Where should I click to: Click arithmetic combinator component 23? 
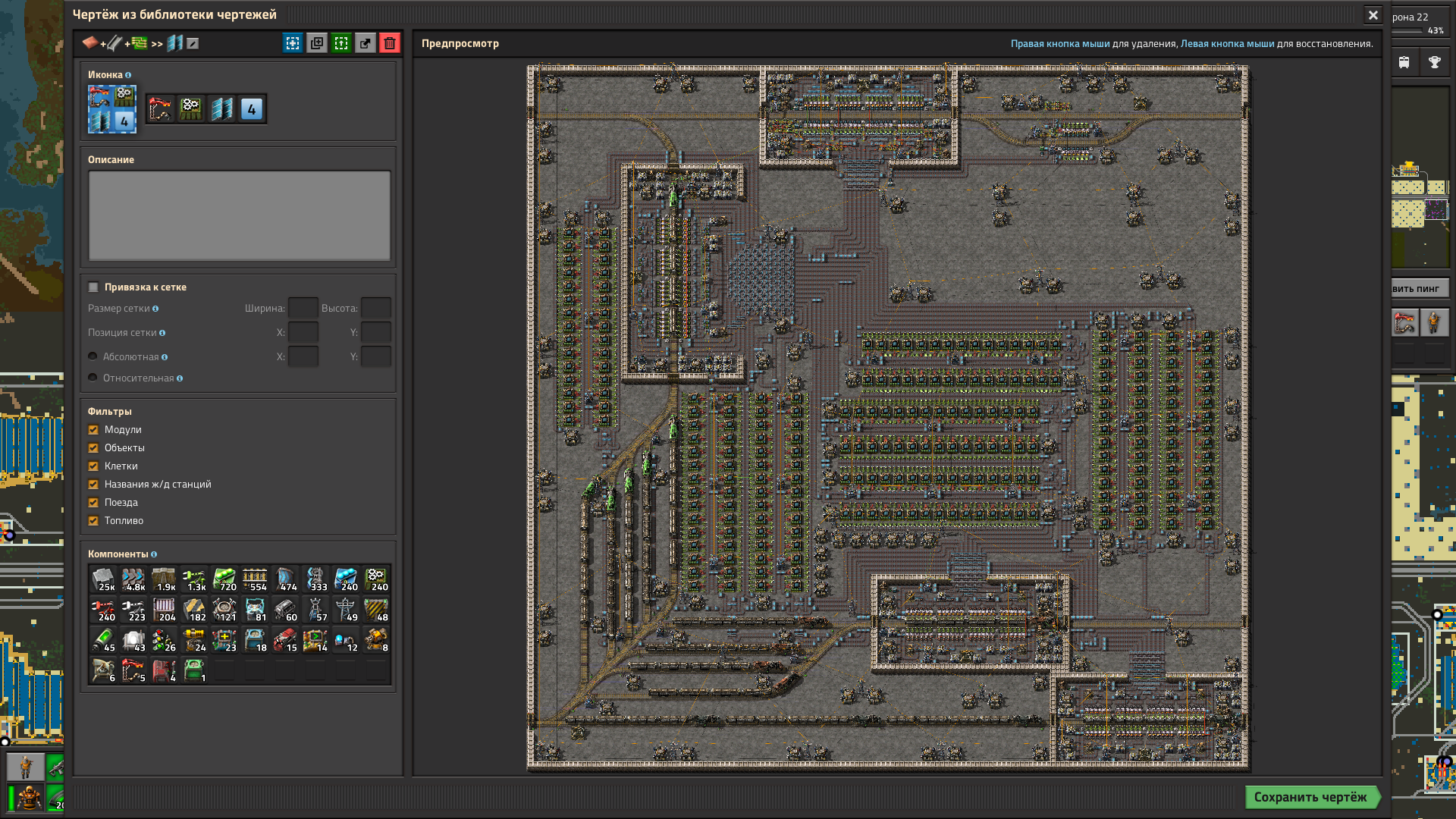point(224,640)
